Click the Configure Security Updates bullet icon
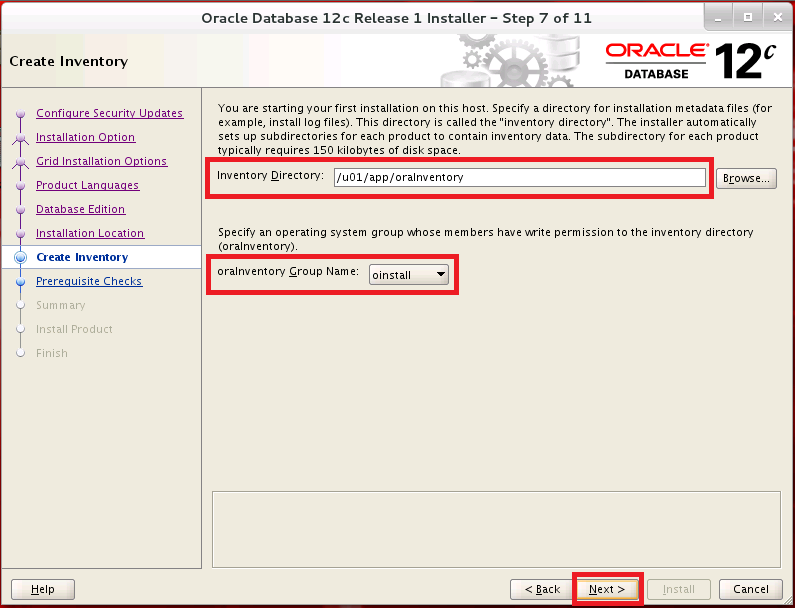This screenshot has width=796, height=608. pos(20,114)
